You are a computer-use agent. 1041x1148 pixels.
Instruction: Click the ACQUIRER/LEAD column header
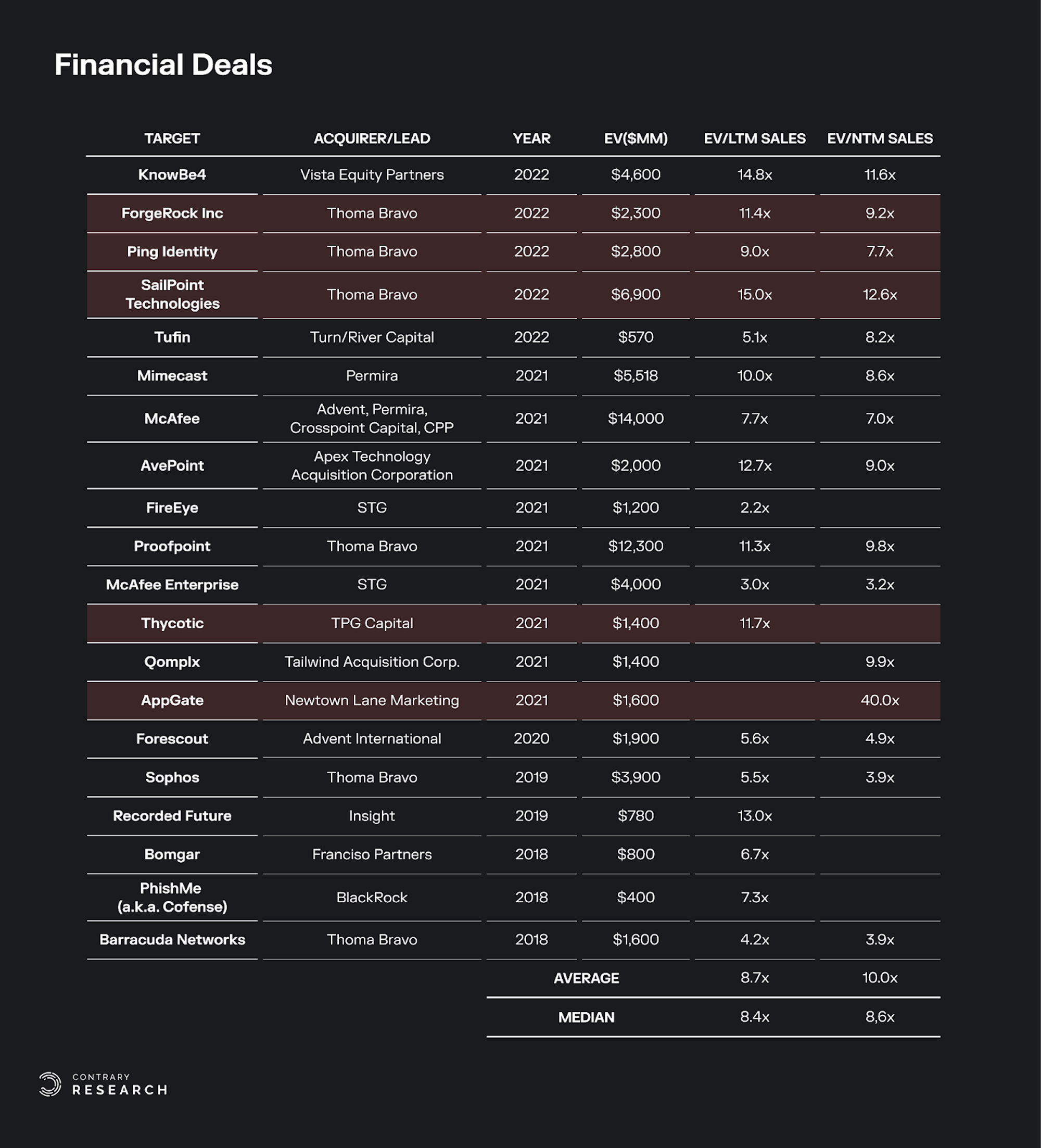point(372,138)
